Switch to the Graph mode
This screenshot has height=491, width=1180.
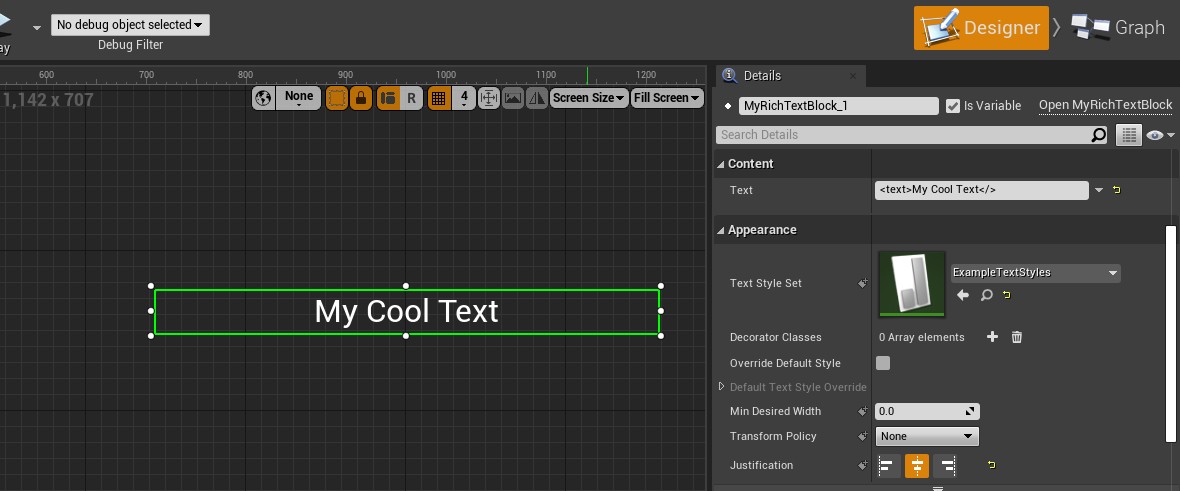(1118, 28)
